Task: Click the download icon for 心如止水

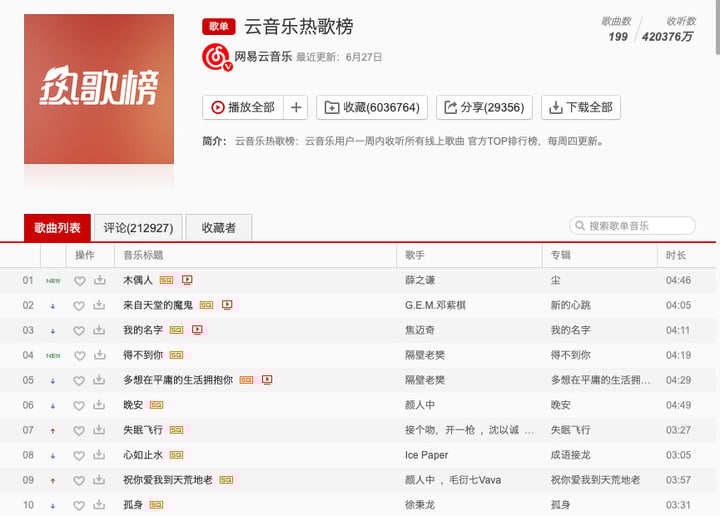Action: coord(99,455)
